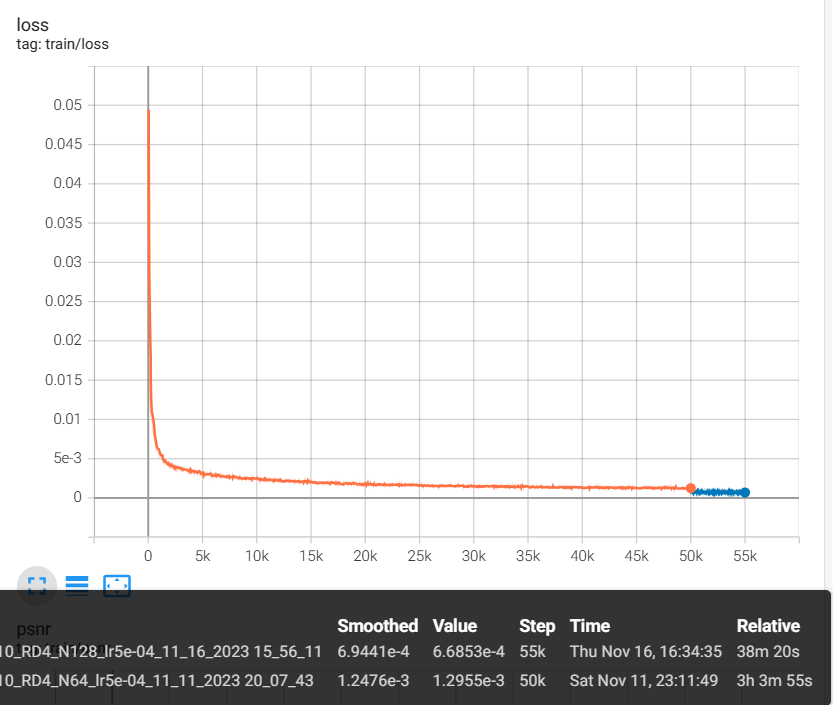Click 'Relative' column header in tooltip

point(768,626)
